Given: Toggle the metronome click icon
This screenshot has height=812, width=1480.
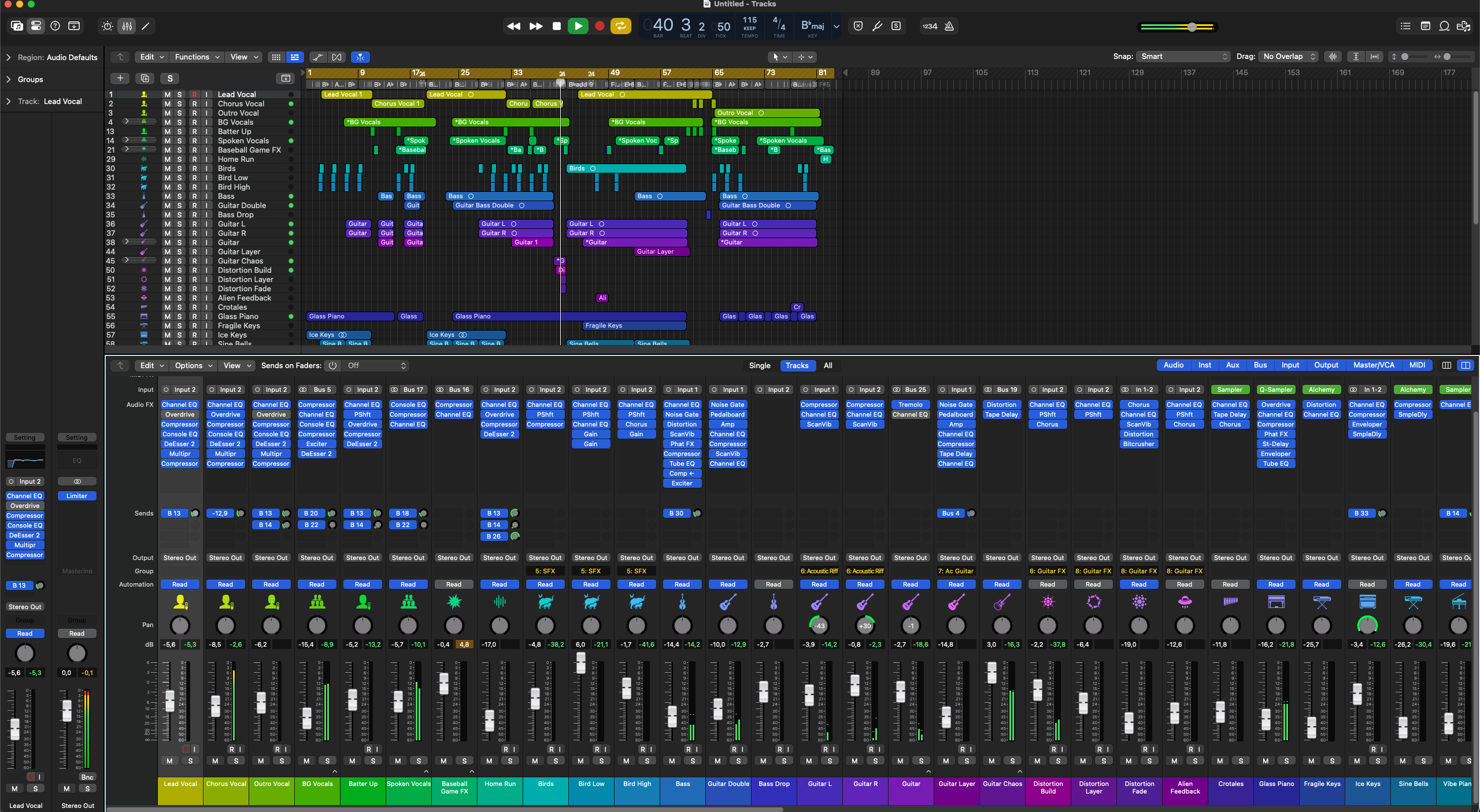Looking at the screenshot, I should click(949, 26).
